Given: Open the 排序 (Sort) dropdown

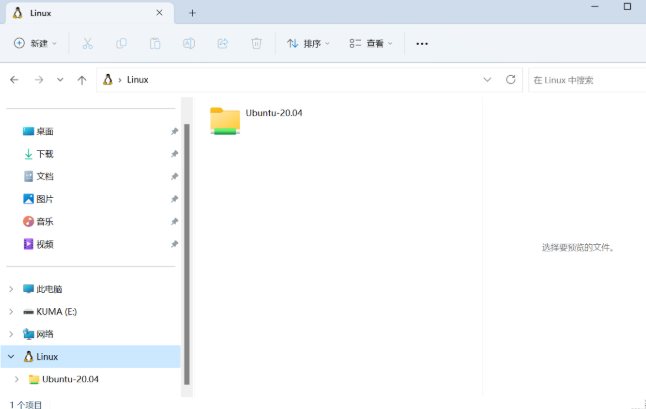Looking at the screenshot, I should (x=308, y=43).
